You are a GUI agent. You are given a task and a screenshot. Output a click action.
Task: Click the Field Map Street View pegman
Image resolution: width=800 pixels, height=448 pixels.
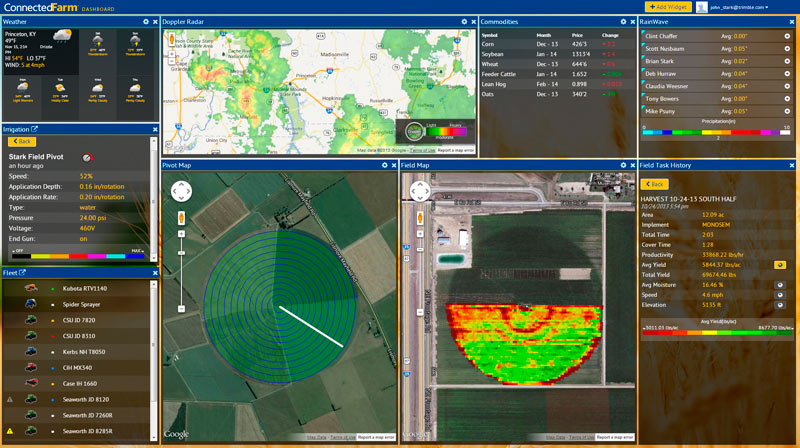tap(420, 218)
